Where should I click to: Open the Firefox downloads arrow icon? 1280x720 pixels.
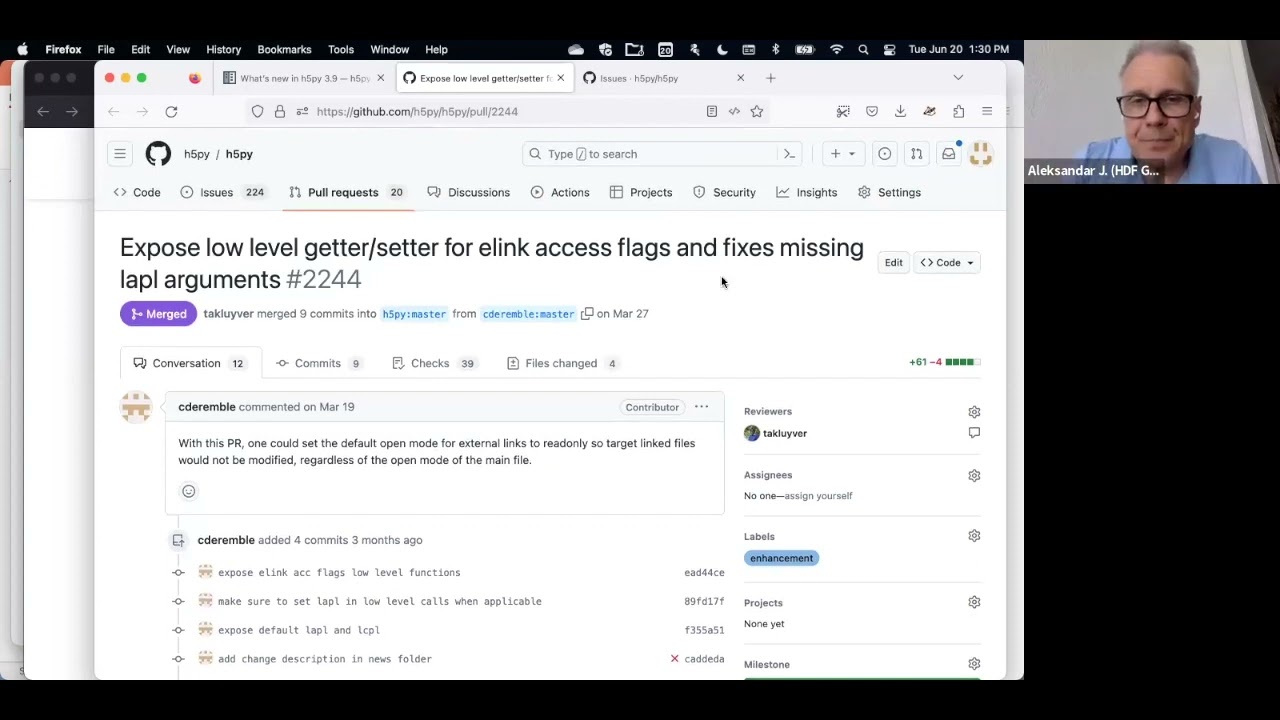pos(900,112)
